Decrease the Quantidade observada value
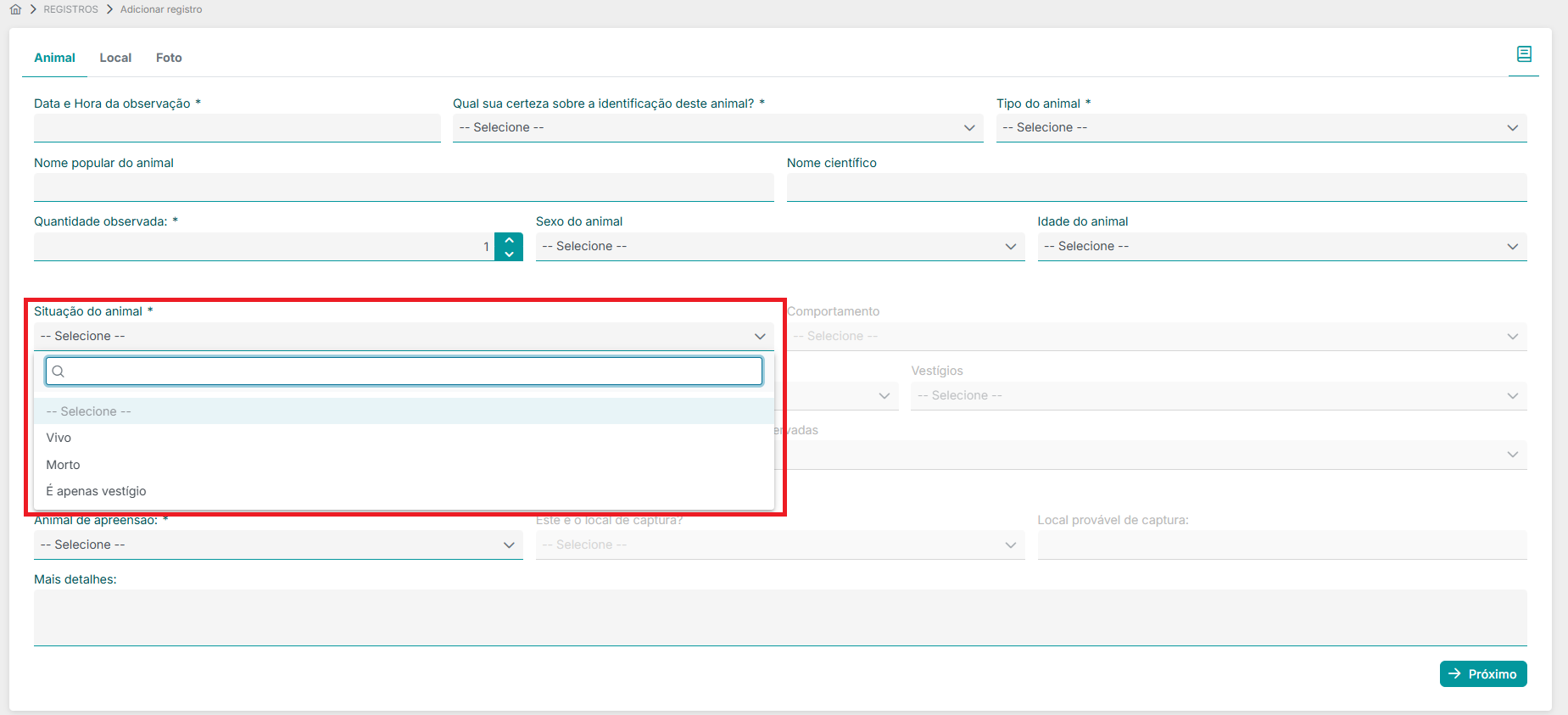 [509, 254]
